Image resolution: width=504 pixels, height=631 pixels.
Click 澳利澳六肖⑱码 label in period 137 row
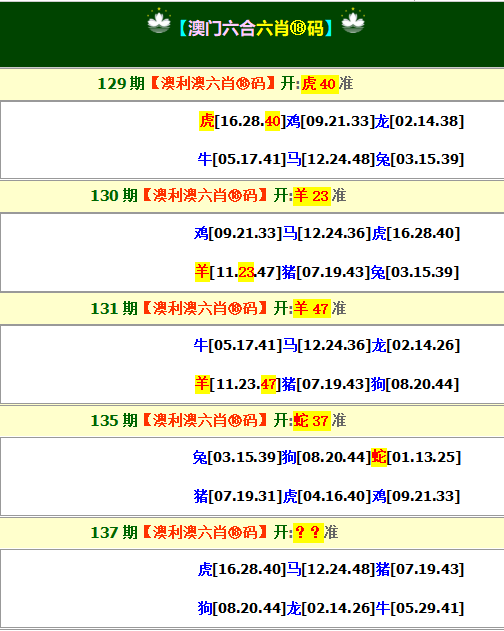205,533
